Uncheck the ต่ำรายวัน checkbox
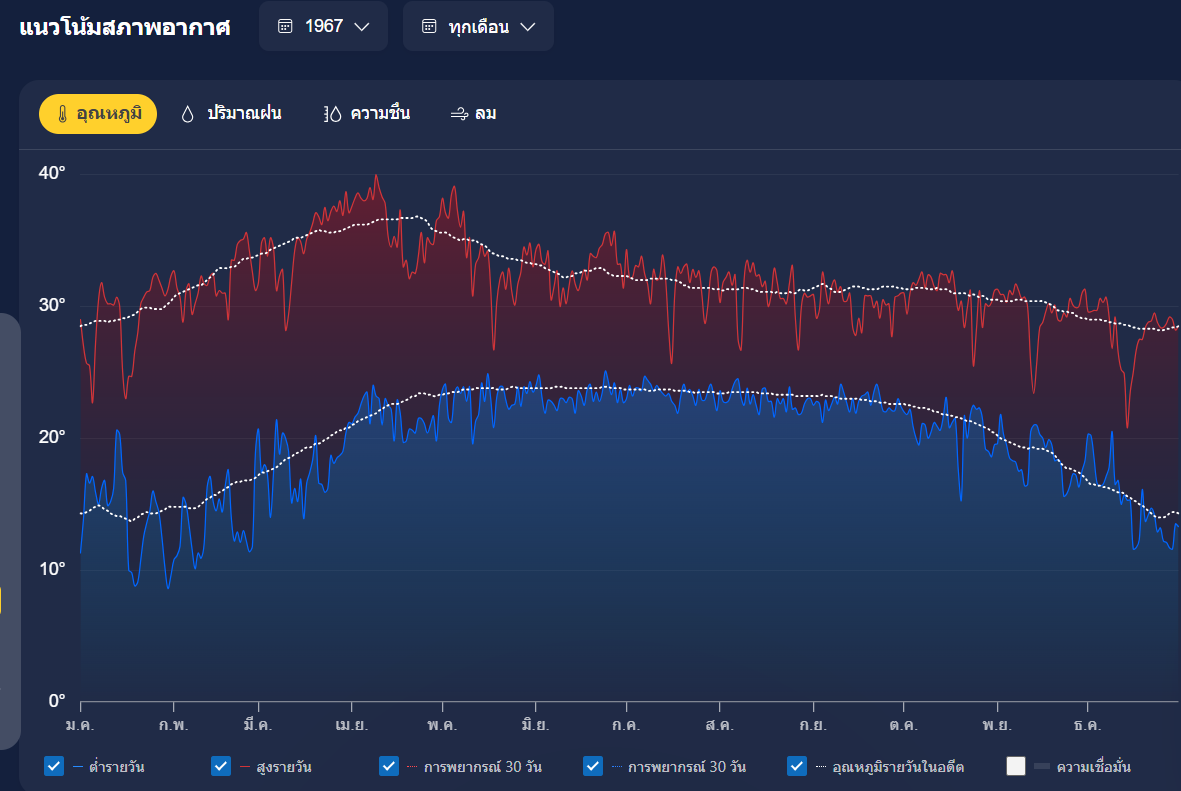The image size is (1181, 791). point(54,766)
